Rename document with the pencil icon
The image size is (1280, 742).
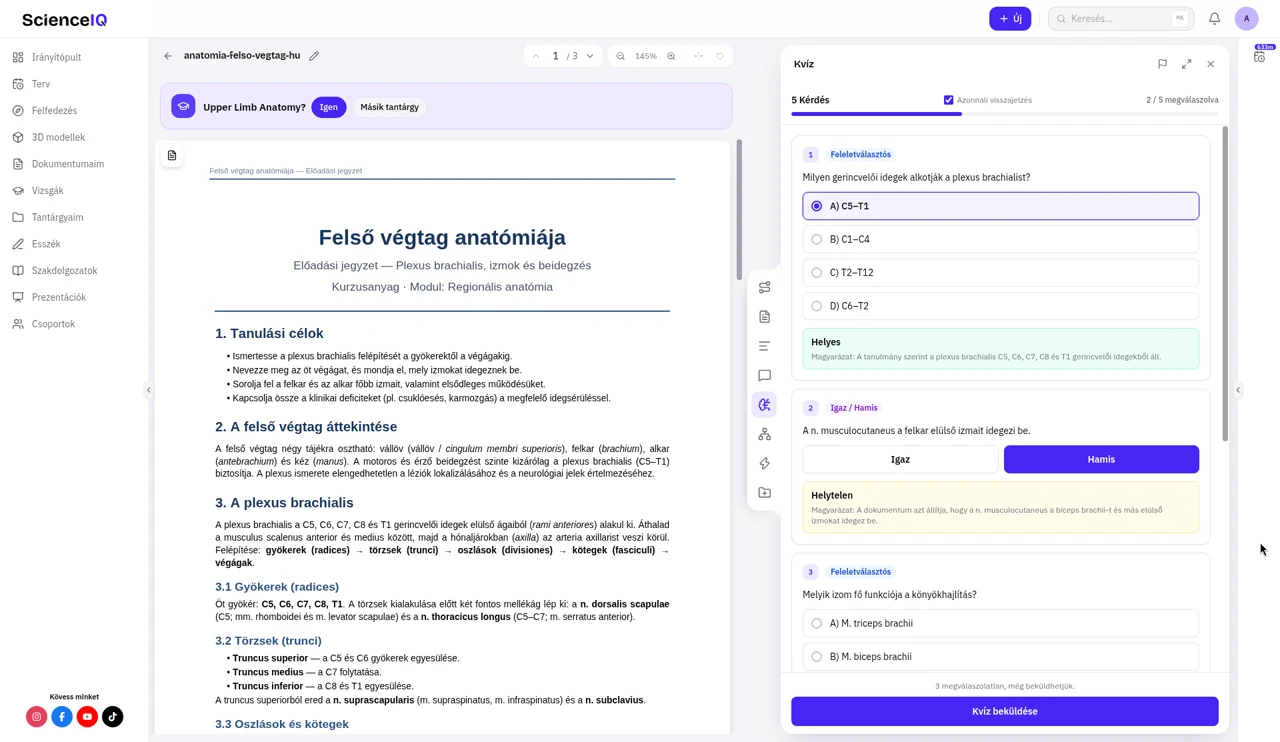click(314, 56)
